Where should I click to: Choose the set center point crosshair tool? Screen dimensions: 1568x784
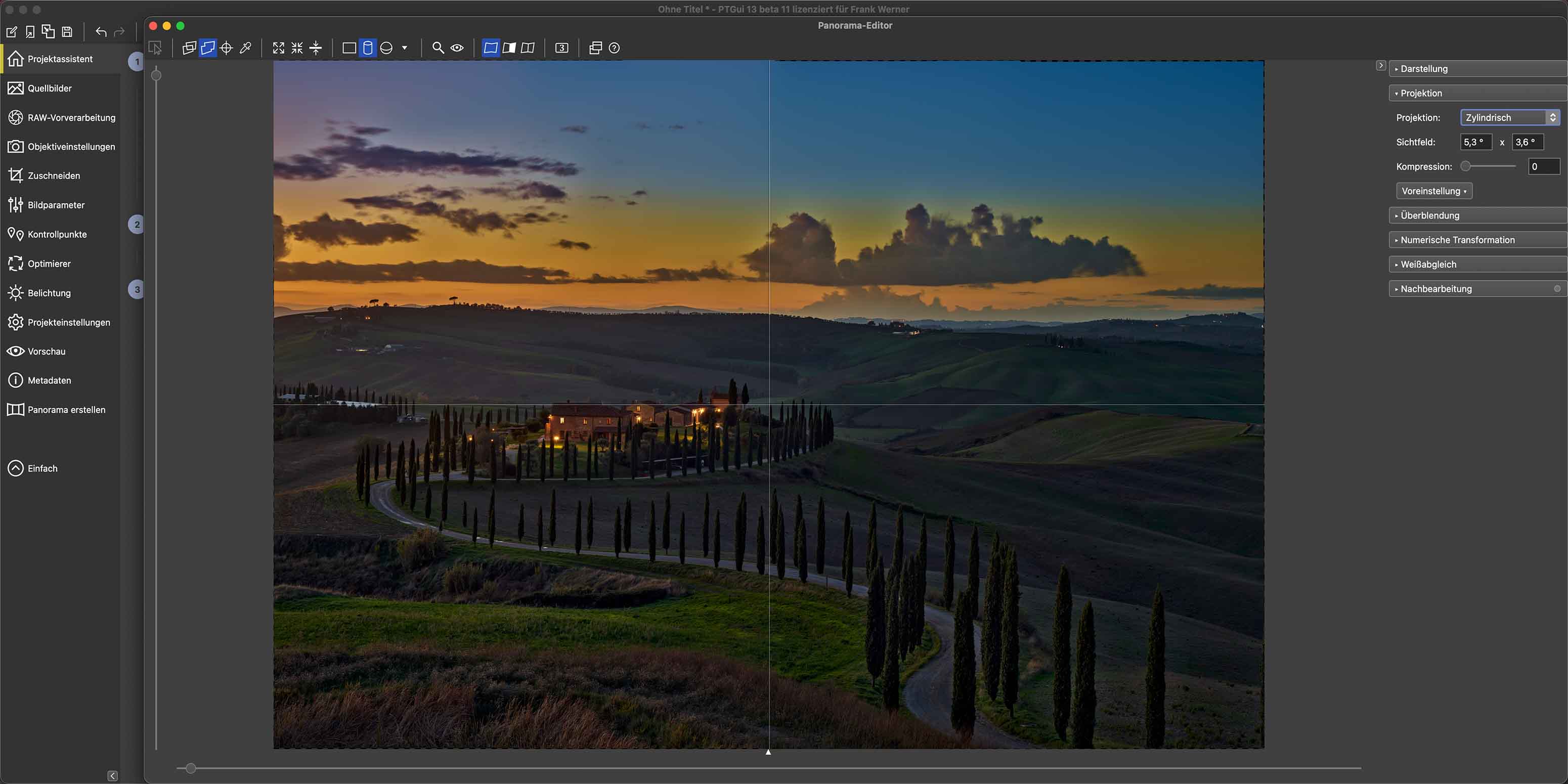pyautogui.click(x=227, y=48)
